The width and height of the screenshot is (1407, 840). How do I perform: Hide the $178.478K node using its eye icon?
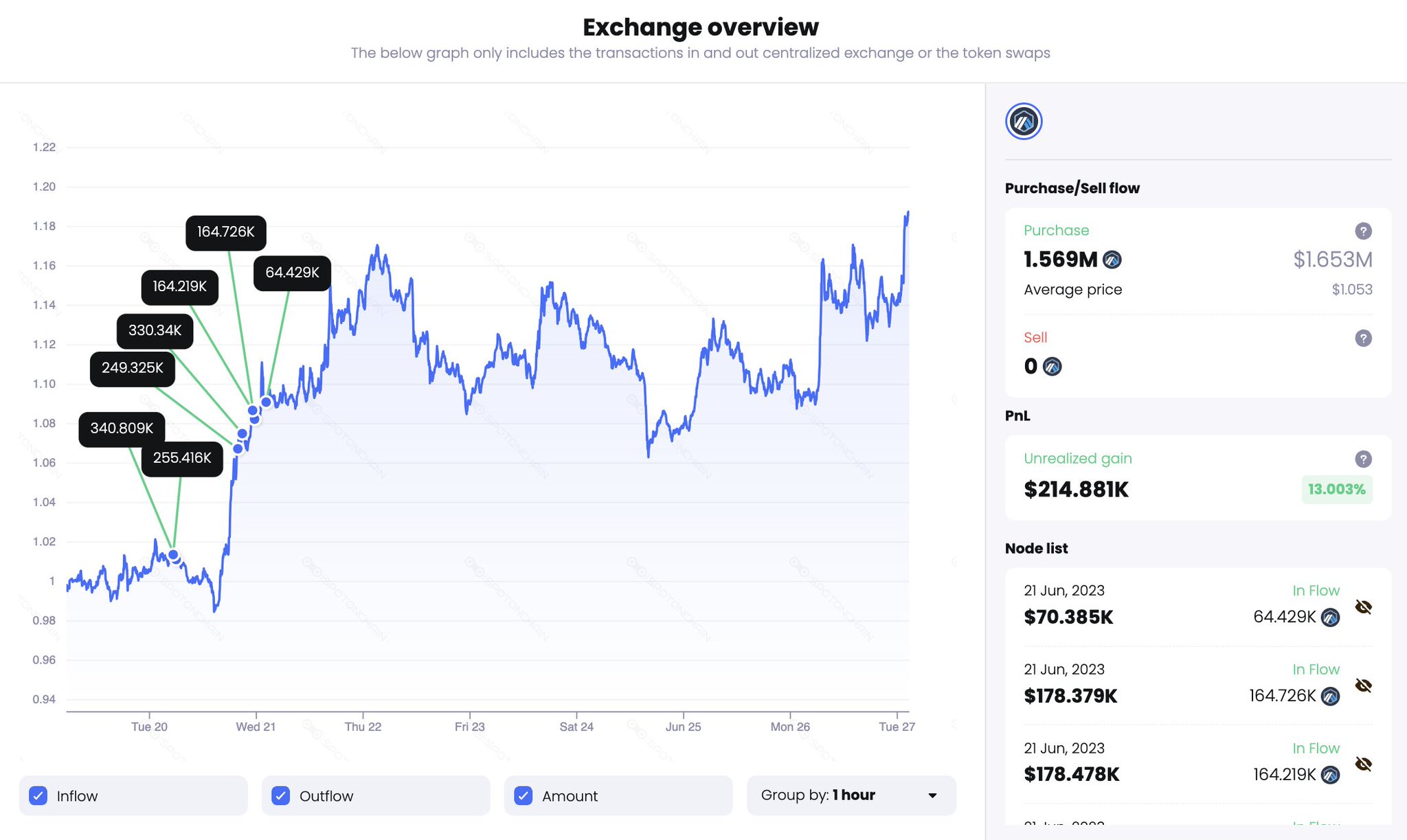[x=1363, y=764]
